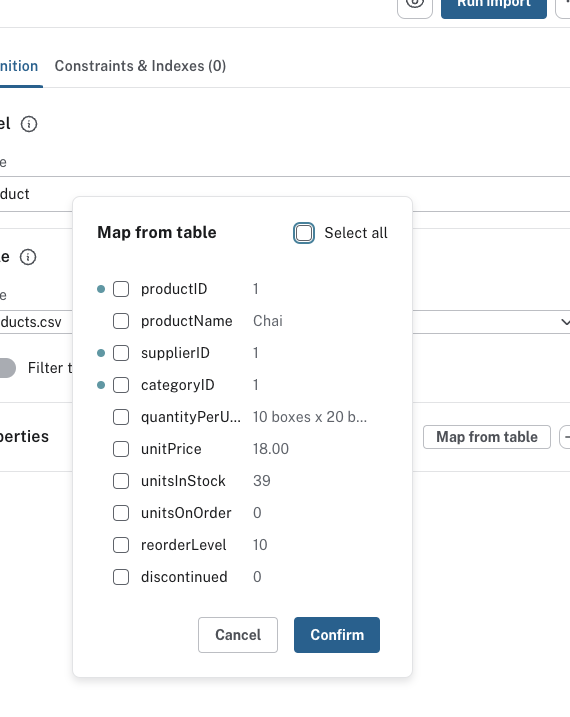
Task: Open the Constraints & Indexes tab
Action: [x=140, y=66]
